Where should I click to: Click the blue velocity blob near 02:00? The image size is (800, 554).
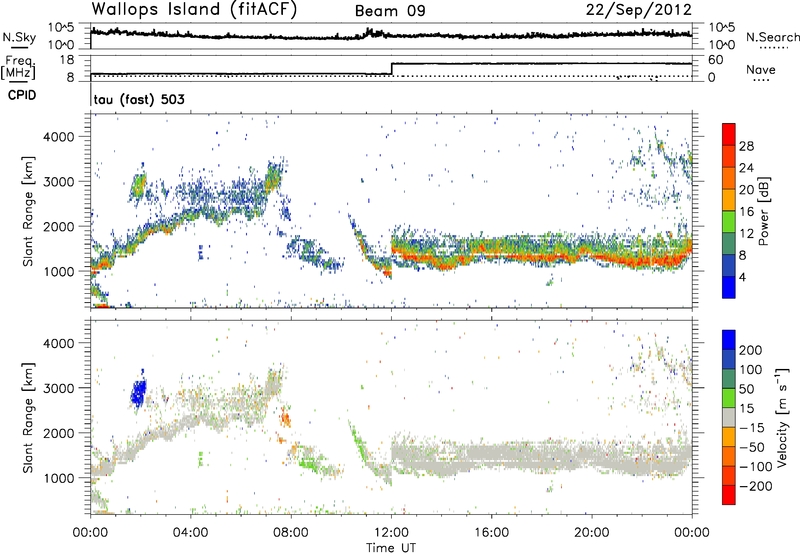[x=138, y=392]
